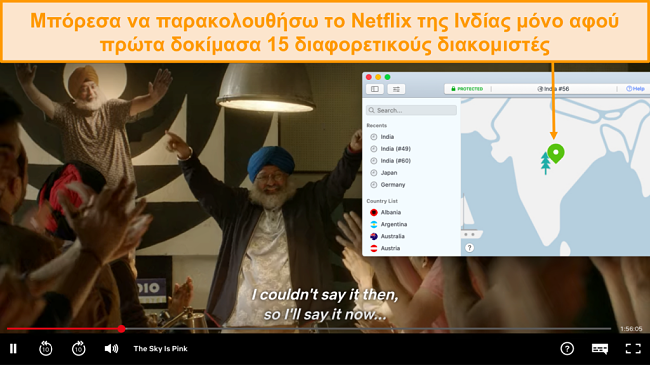Click the Albania flag icon
The height and width of the screenshot is (365, 650).
coord(374,212)
